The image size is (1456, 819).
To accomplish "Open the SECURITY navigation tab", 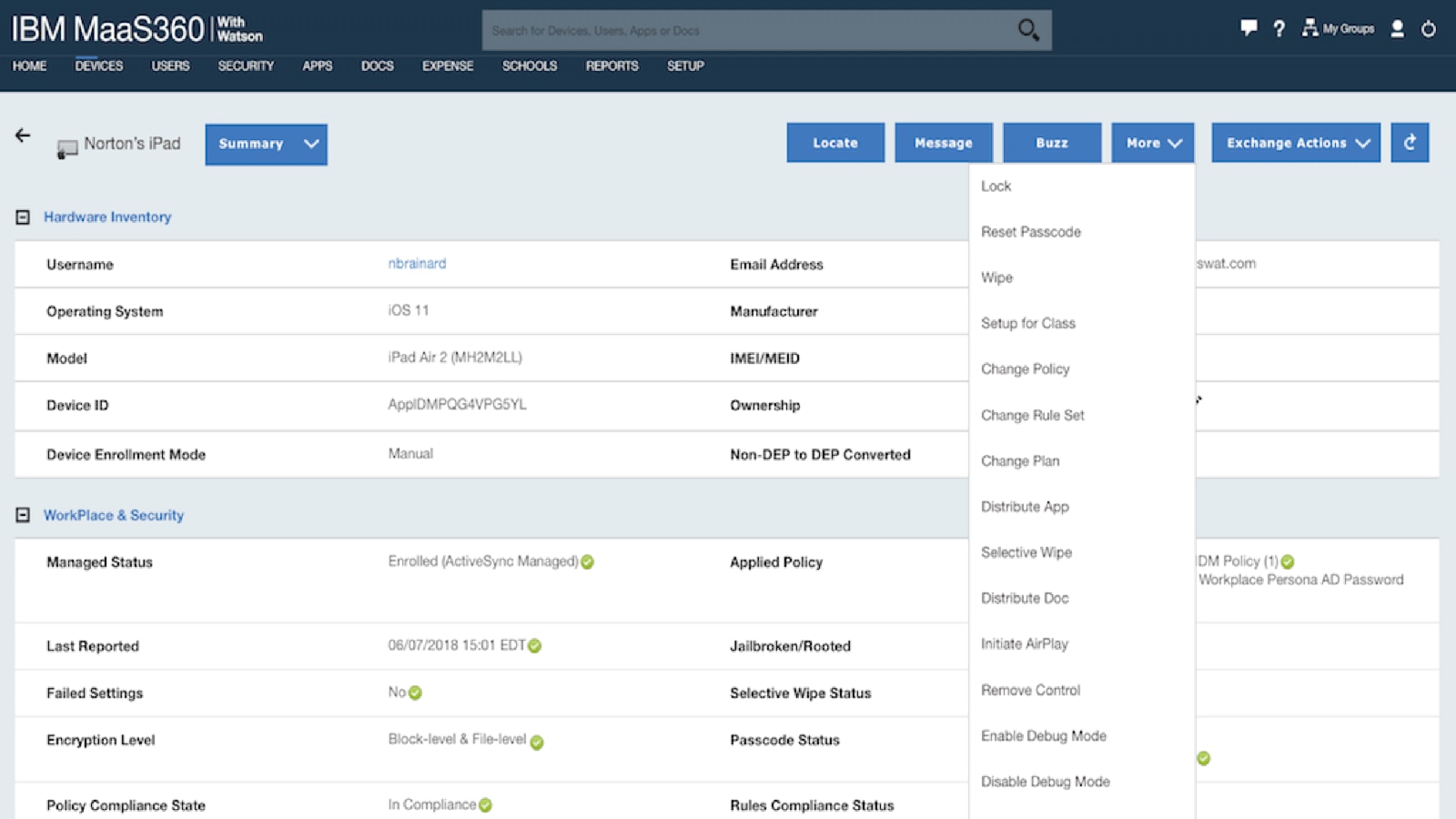I will tap(246, 66).
